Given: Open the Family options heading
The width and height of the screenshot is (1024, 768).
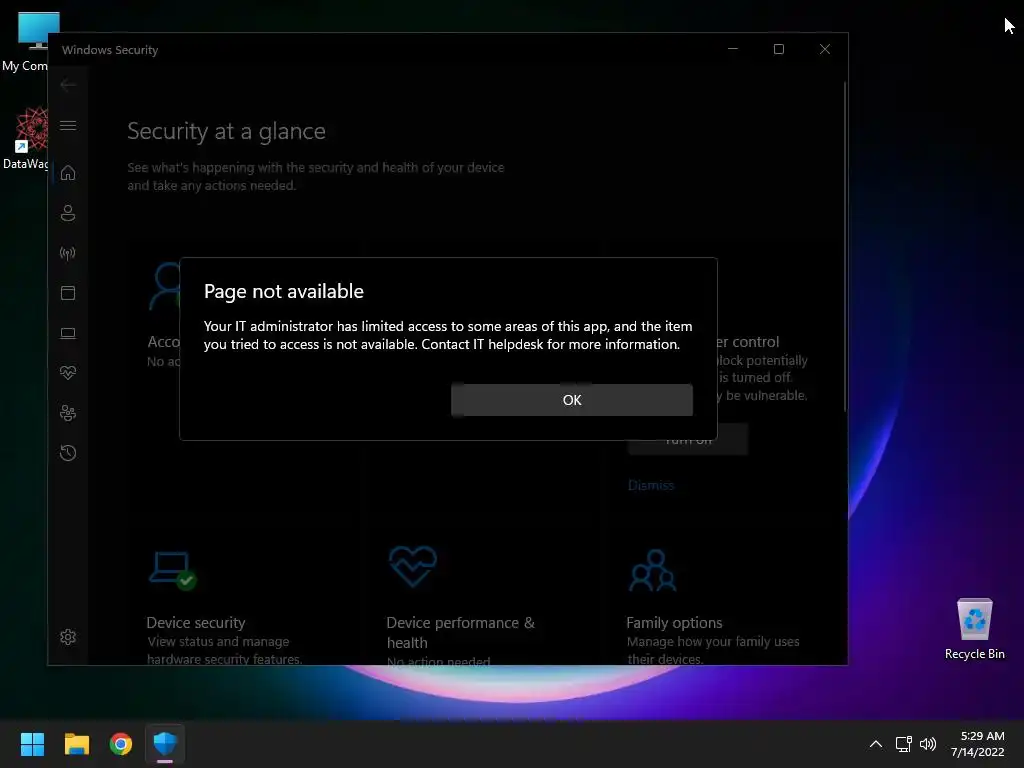Looking at the screenshot, I should click(674, 622).
